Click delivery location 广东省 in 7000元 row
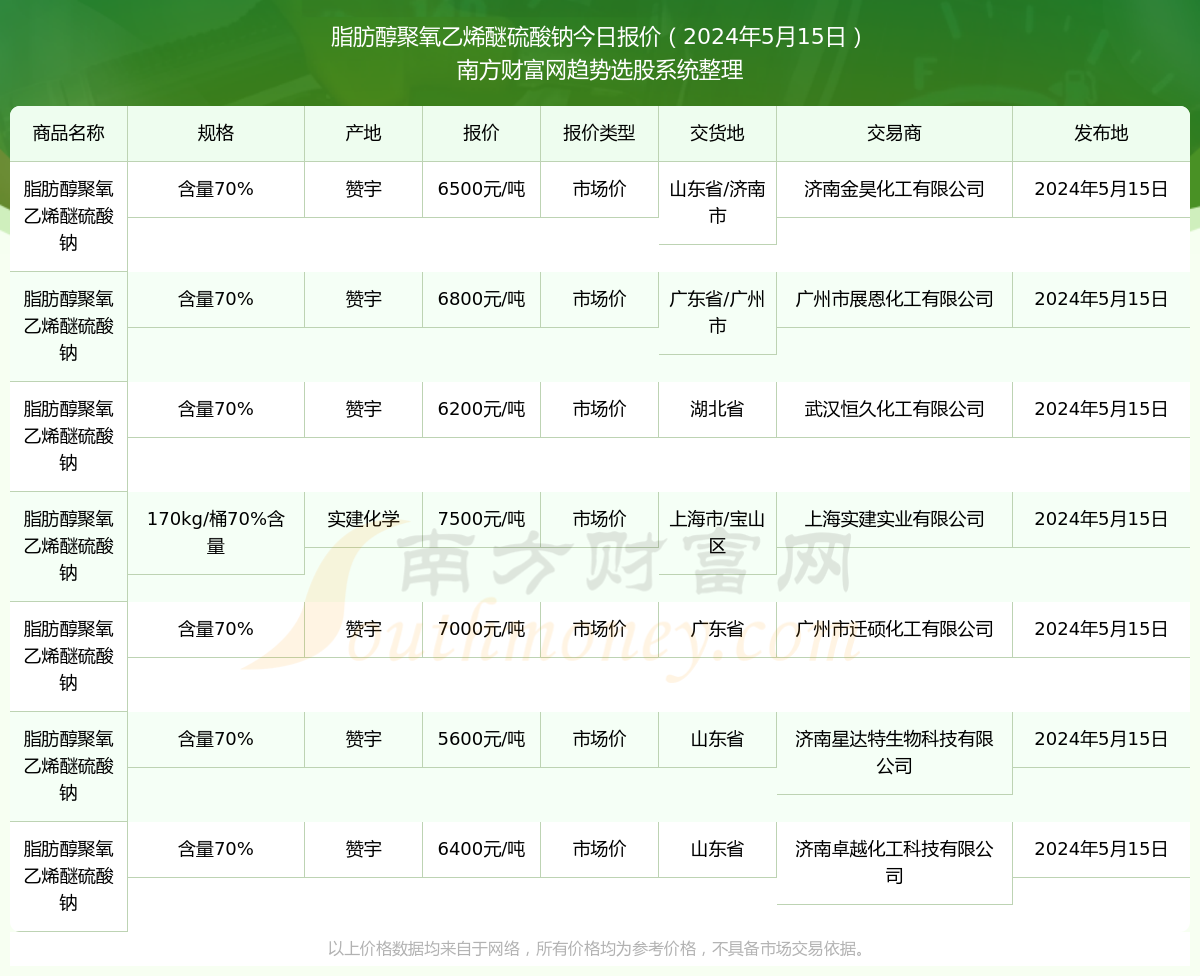 pos(718,629)
